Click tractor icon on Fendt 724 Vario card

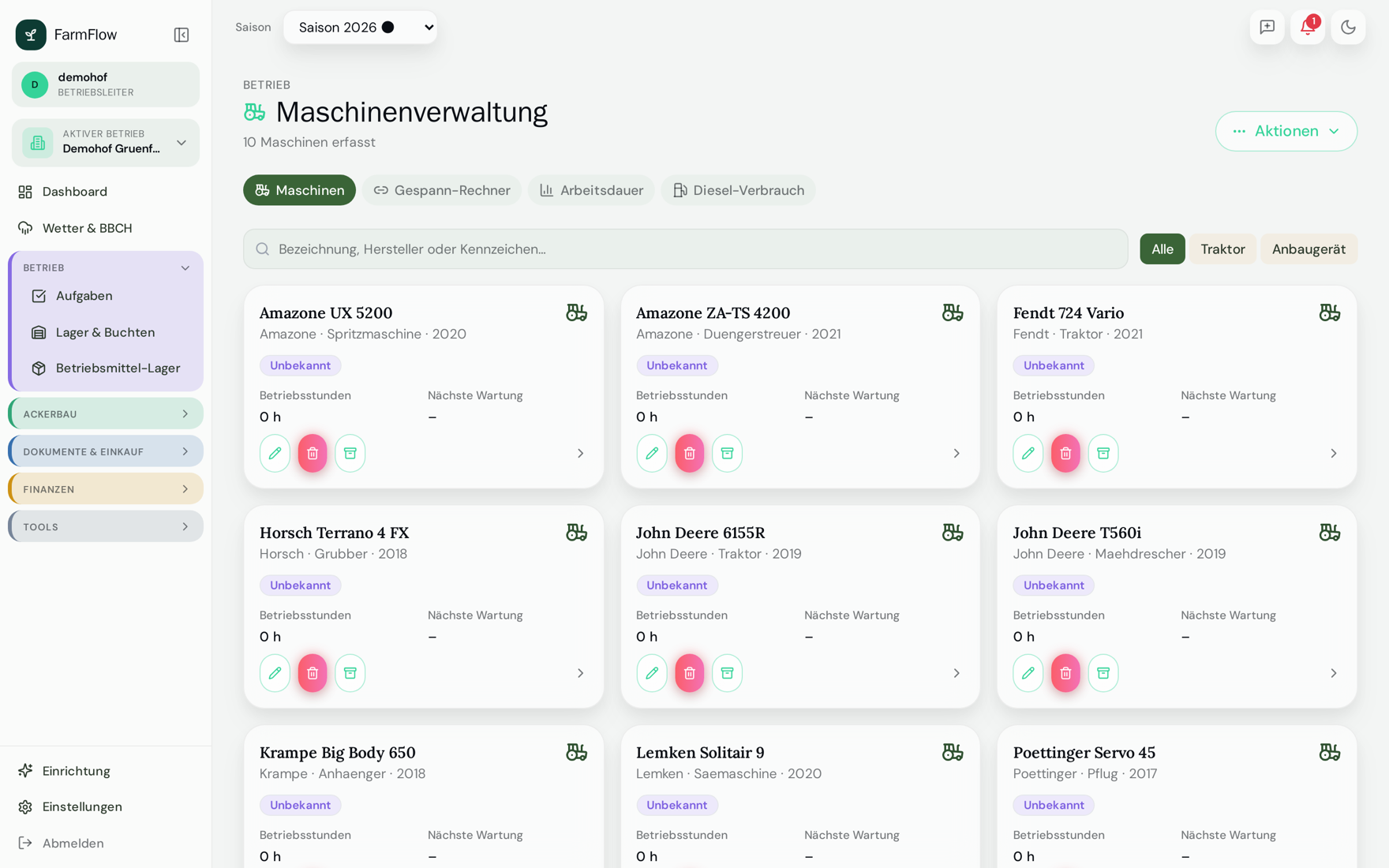(1330, 313)
